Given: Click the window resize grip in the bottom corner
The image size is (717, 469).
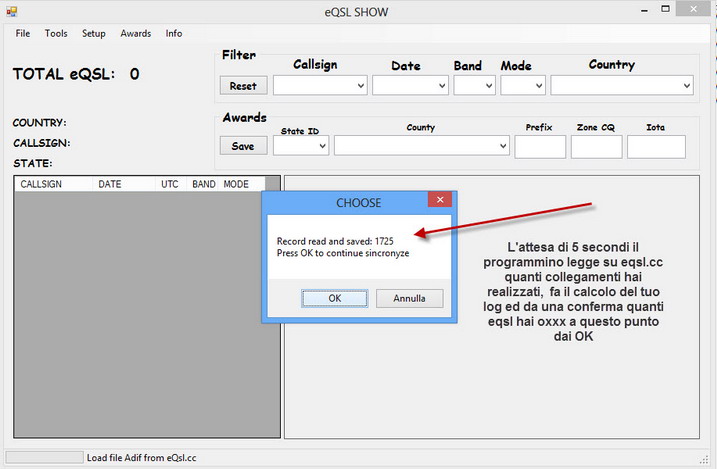Looking at the screenshot, I should pos(704,459).
